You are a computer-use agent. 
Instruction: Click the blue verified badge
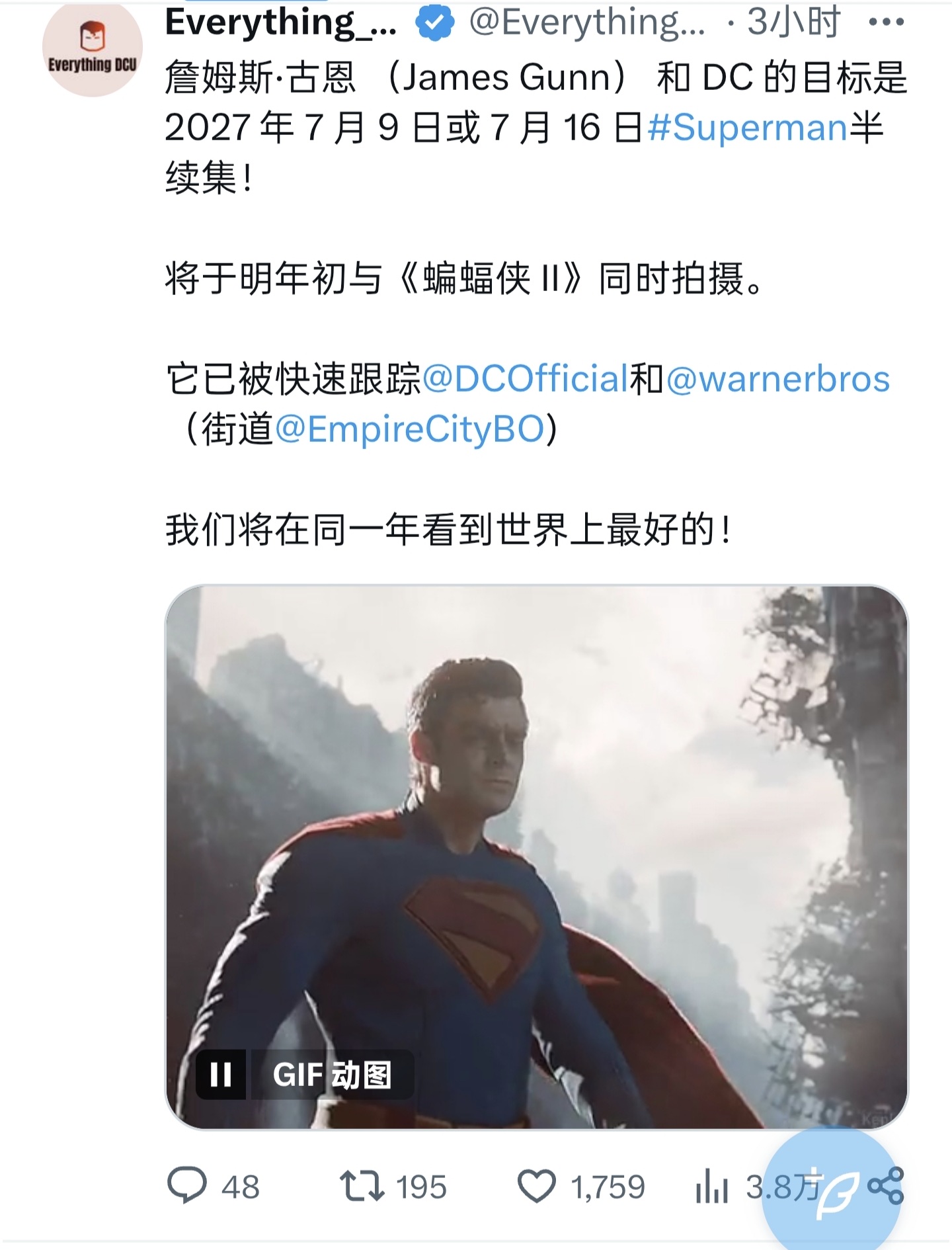click(x=434, y=22)
